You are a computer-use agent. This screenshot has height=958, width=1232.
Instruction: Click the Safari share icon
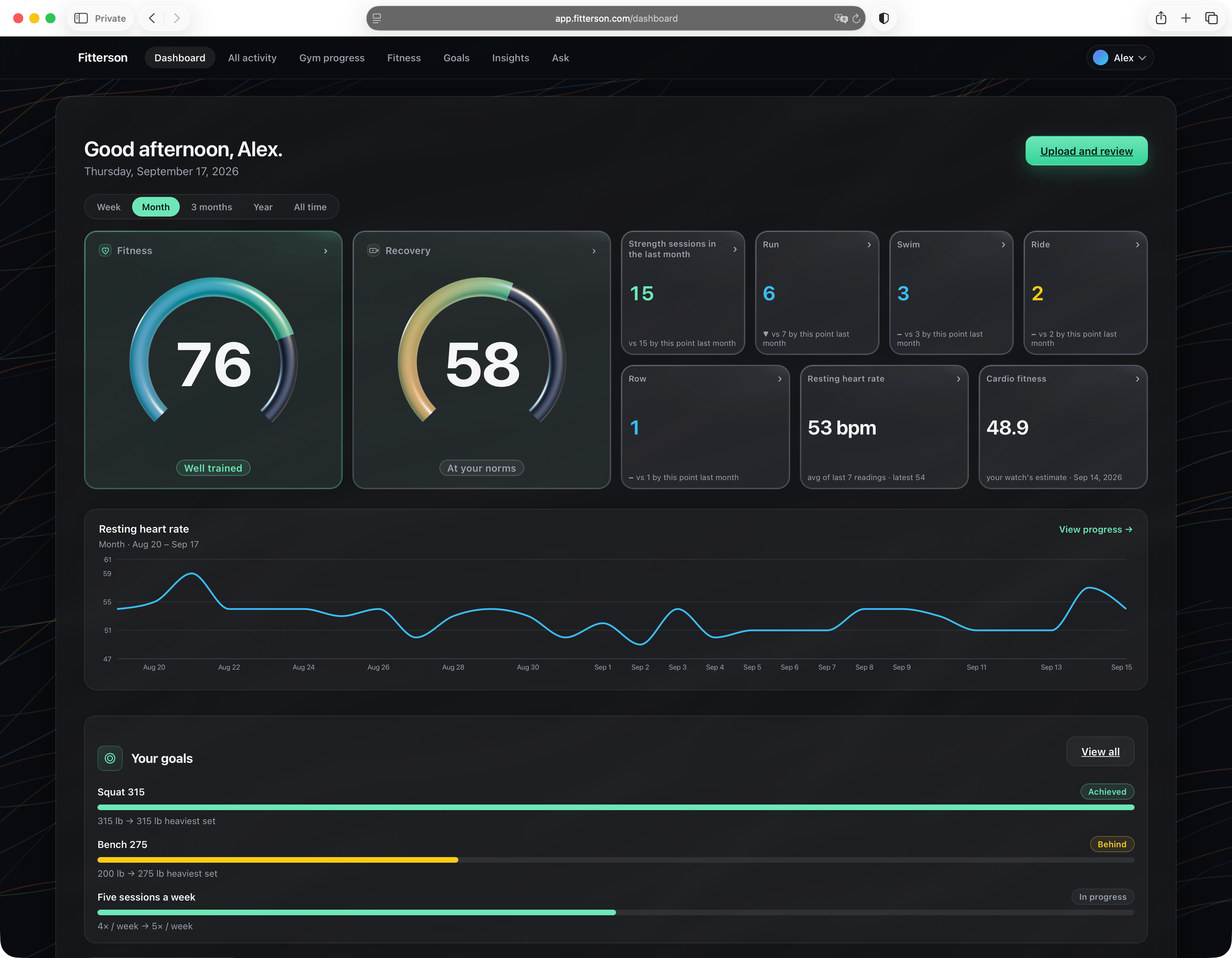click(1161, 18)
